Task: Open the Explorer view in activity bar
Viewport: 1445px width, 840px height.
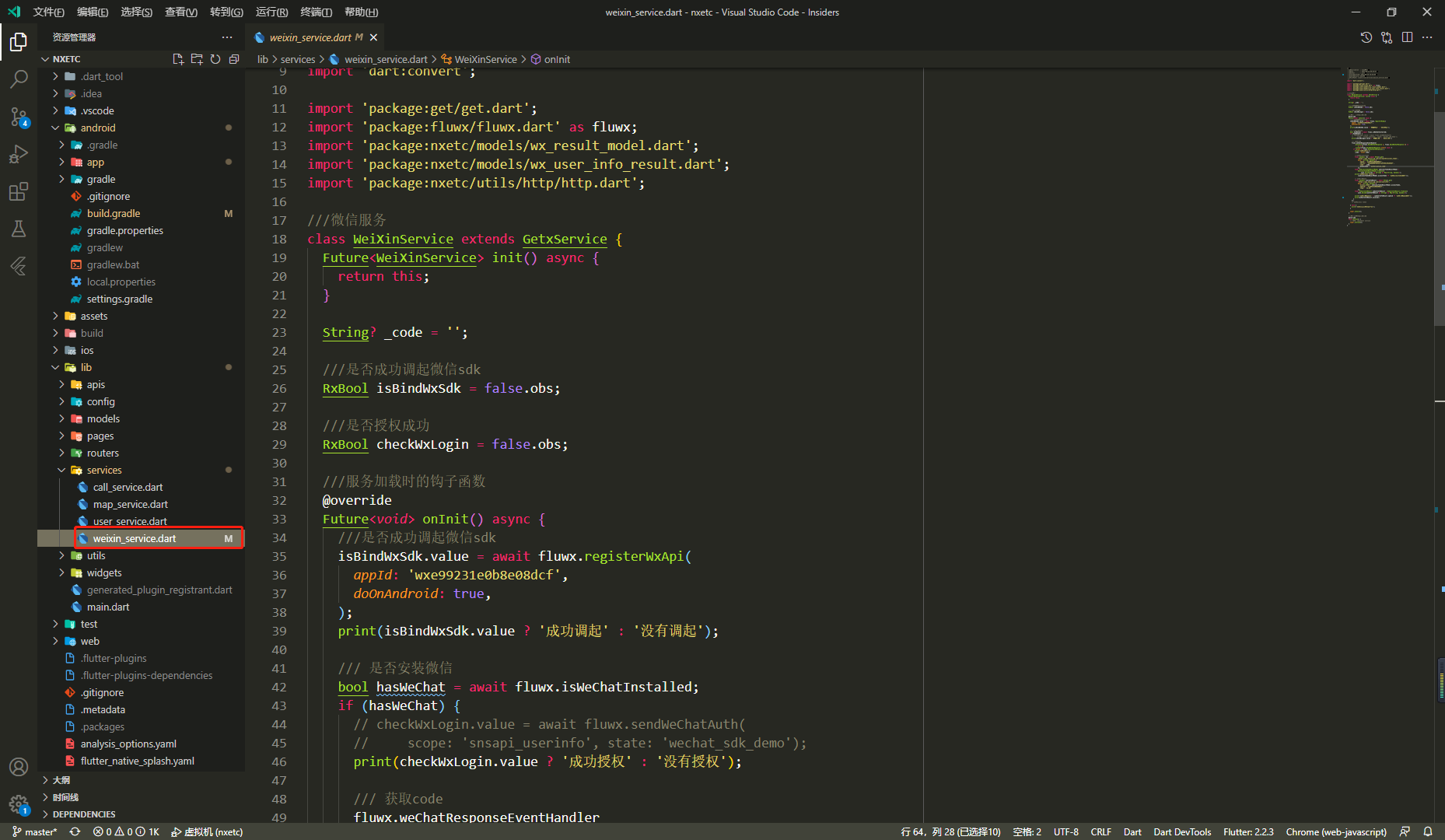Action: point(19,41)
